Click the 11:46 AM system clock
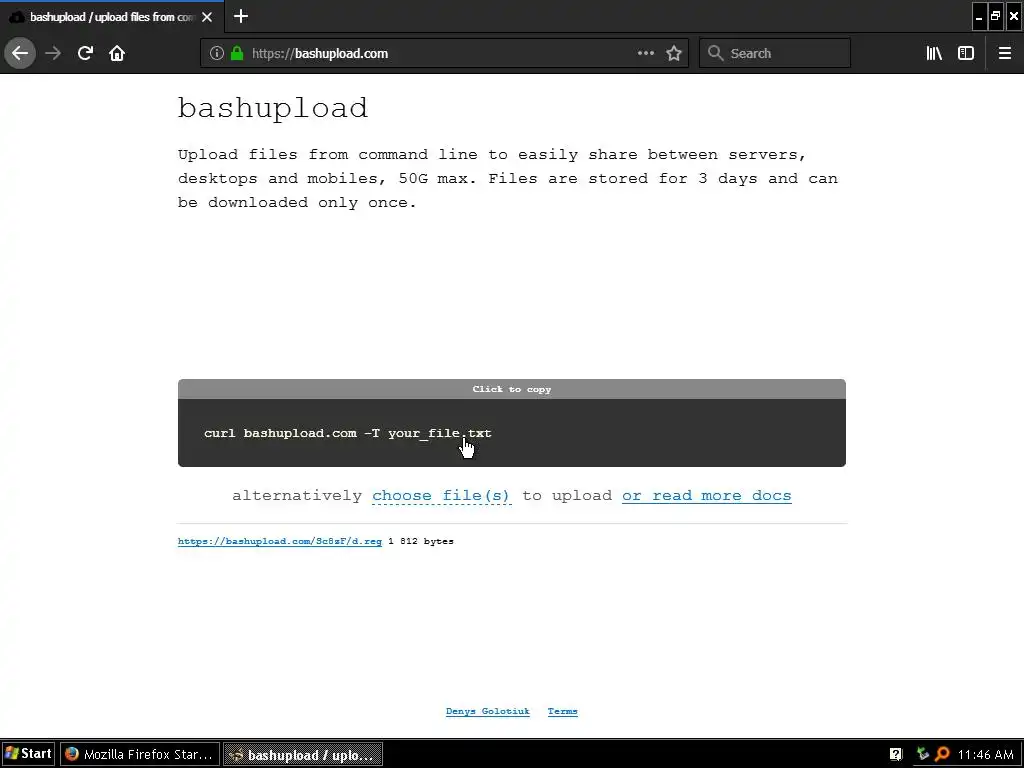The width and height of the screenshot is (1024, 768). coord(986,755)
